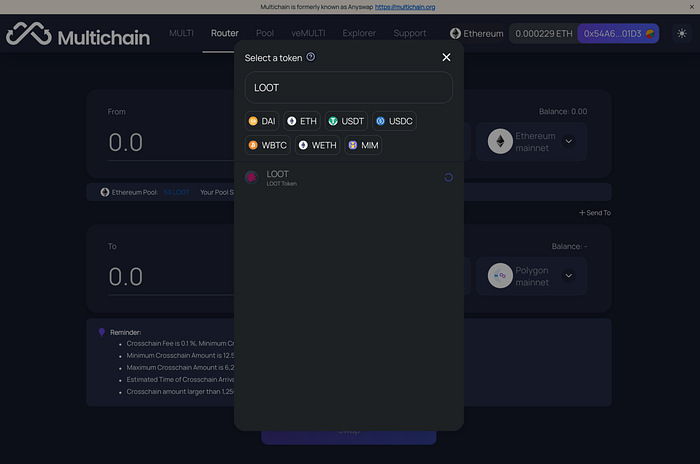Viewport: 700px width, 464px height.
Task: Close the Select a token dialog
Action: (x=446, y=57)
